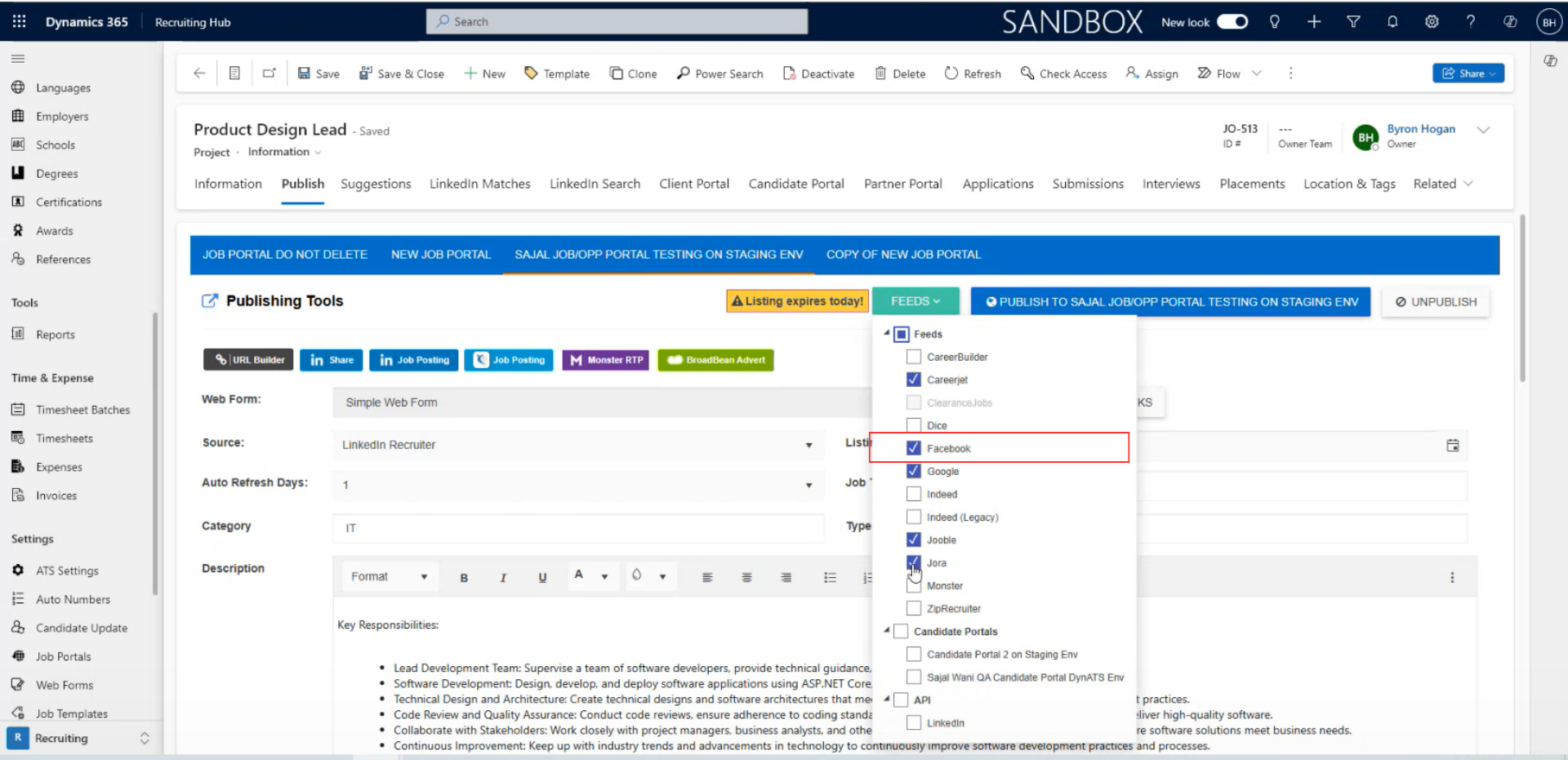The image size is (1568, 760).
Task: Check the LinkedIn API checkbox
Action: (914, 722)
